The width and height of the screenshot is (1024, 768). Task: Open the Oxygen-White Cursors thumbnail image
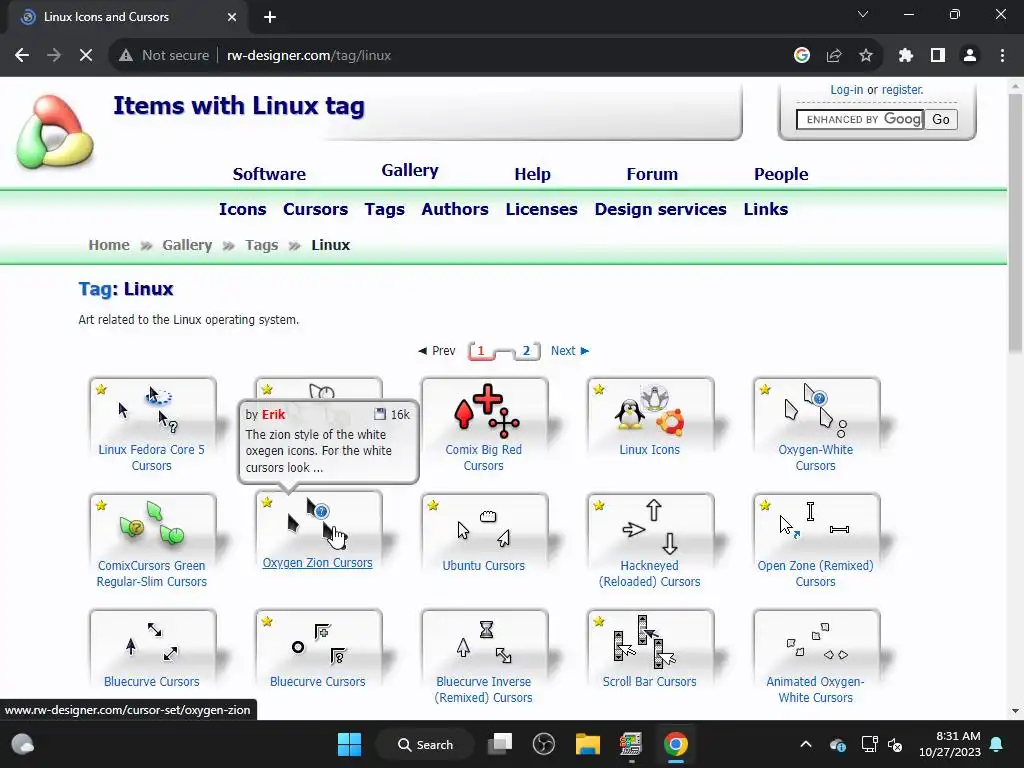pyautogui.click(x=816, y=410)
